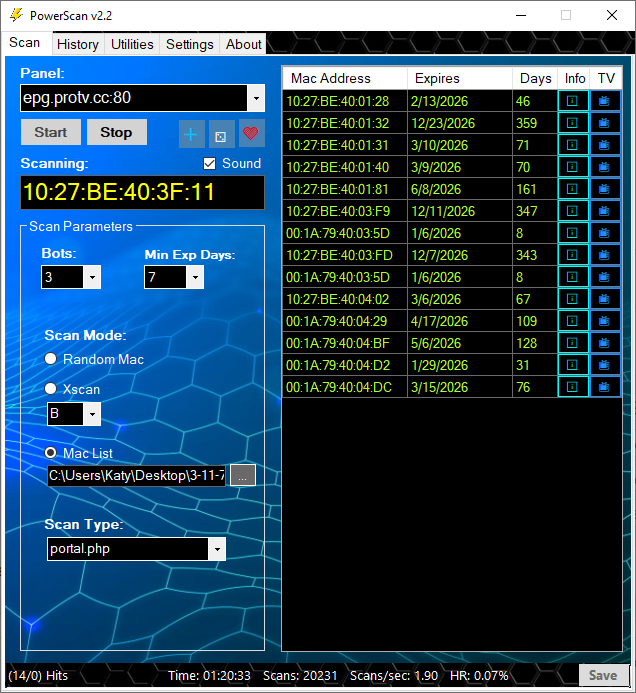Click the Start button

point(51,132)
